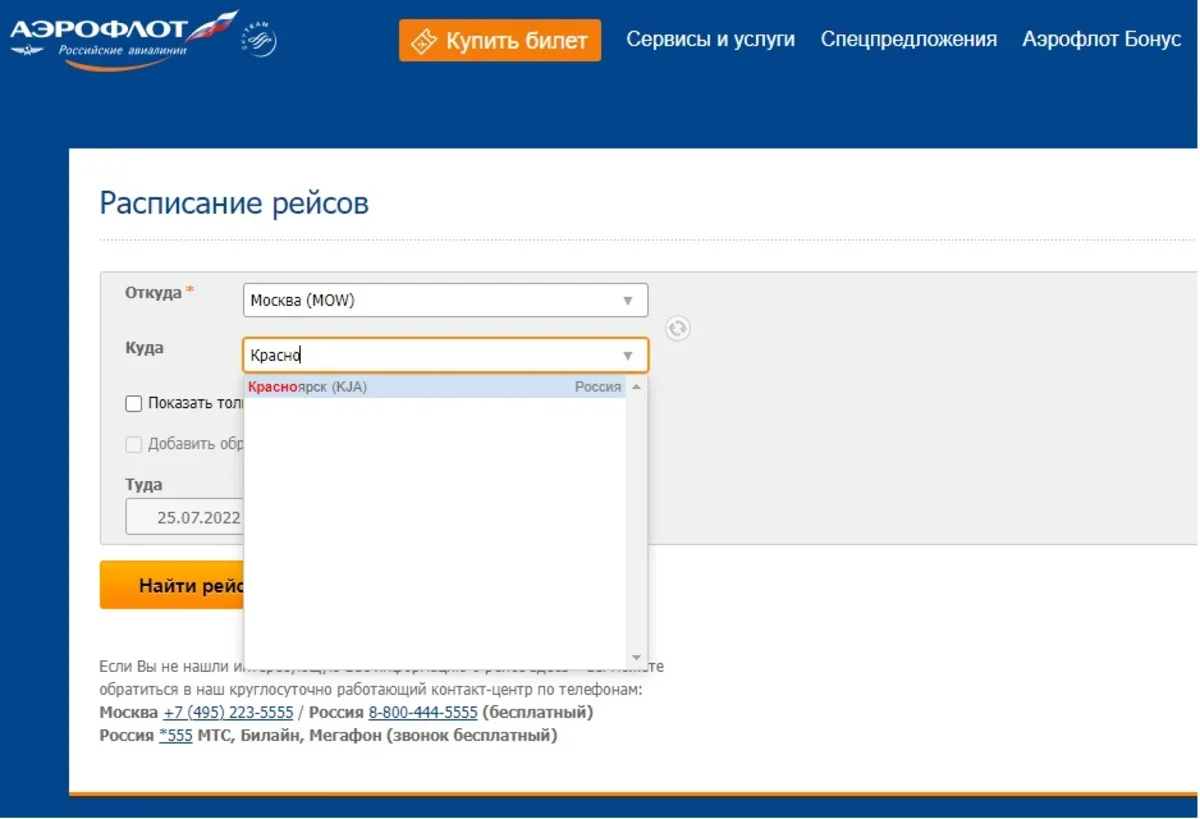Screen dimensions: 1200x819
Task: Click the *555 short number link
Action: (176, 736)
